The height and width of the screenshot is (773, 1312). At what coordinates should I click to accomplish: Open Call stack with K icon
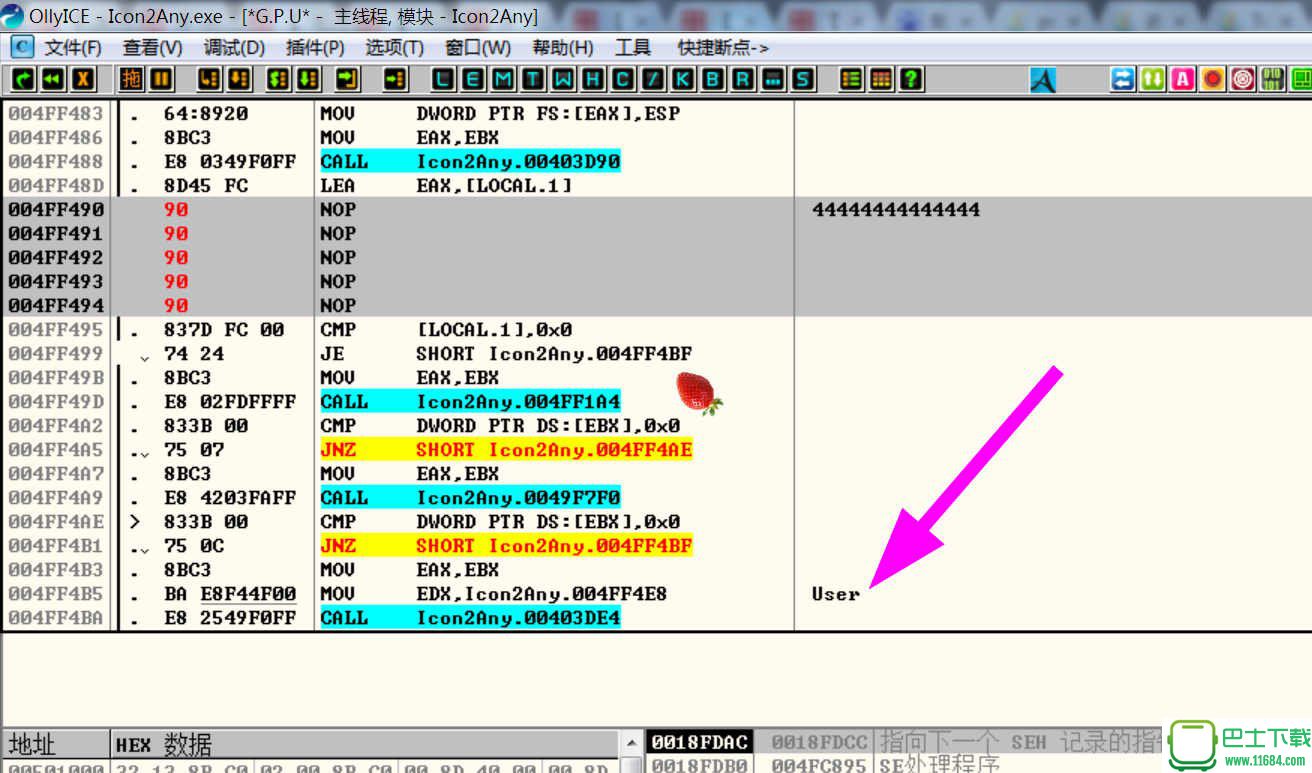click(683, 79)
